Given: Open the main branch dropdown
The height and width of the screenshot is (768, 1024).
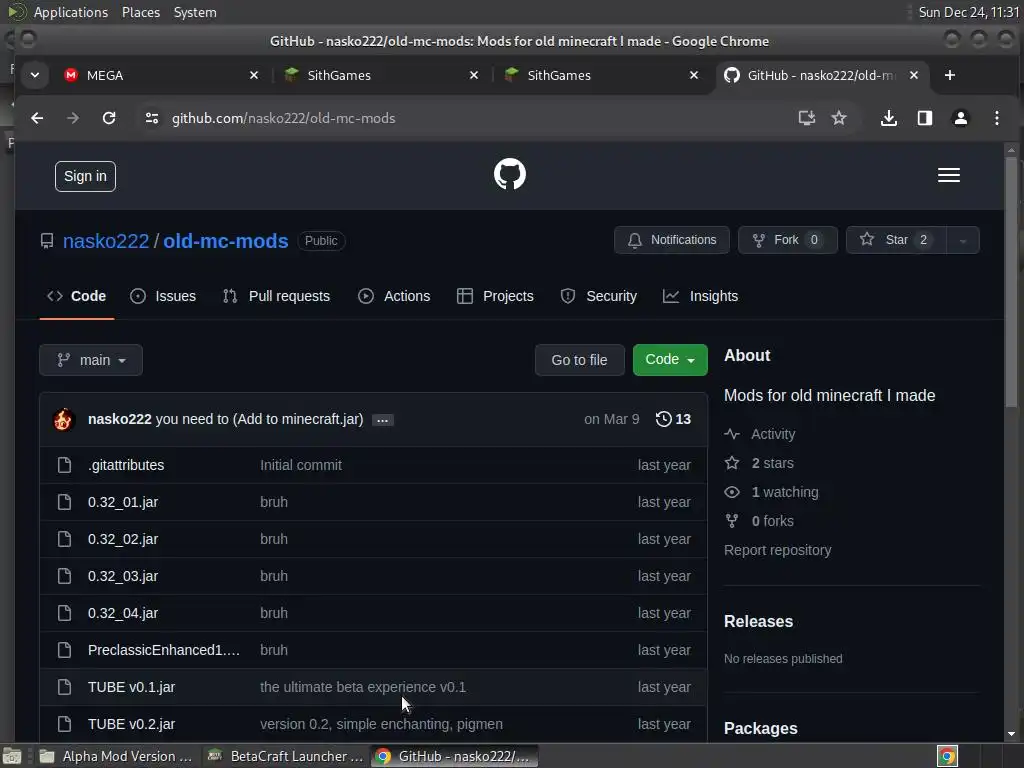Looking at the screenshot, I should (91, 360).
